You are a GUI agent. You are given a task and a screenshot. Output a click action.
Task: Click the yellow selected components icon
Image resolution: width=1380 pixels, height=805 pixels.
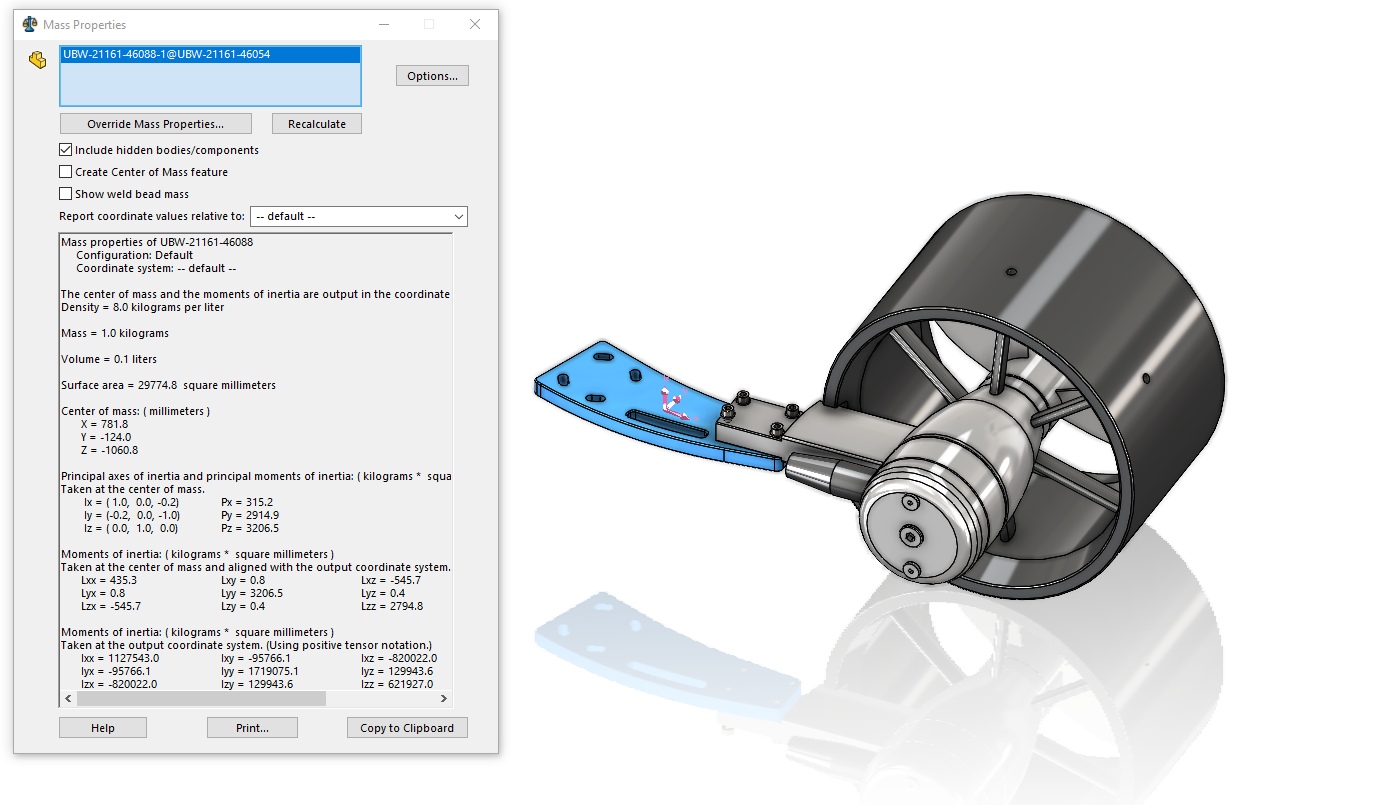(x=38, y=60)
